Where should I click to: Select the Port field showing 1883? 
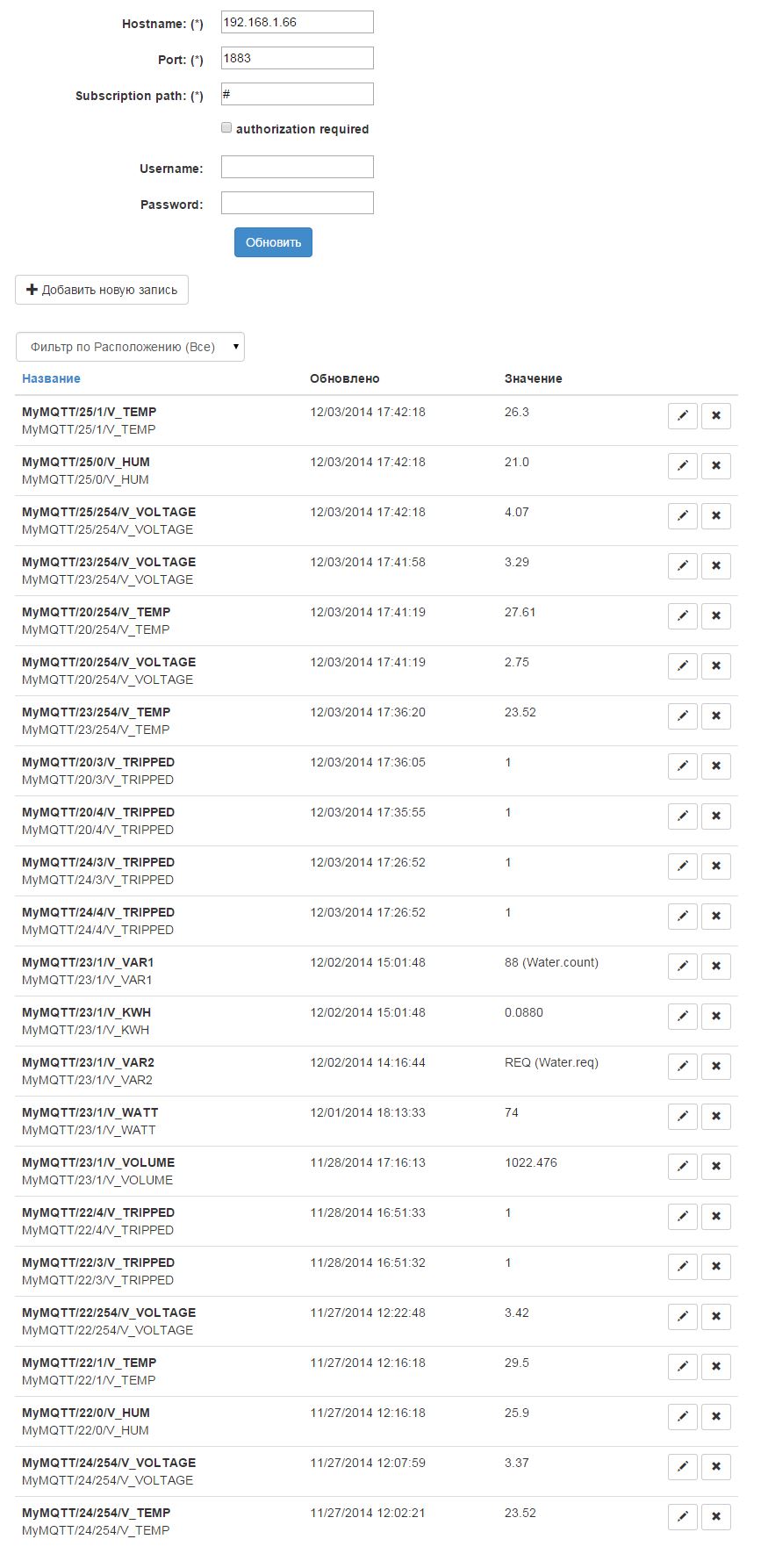tap(297, 57)
